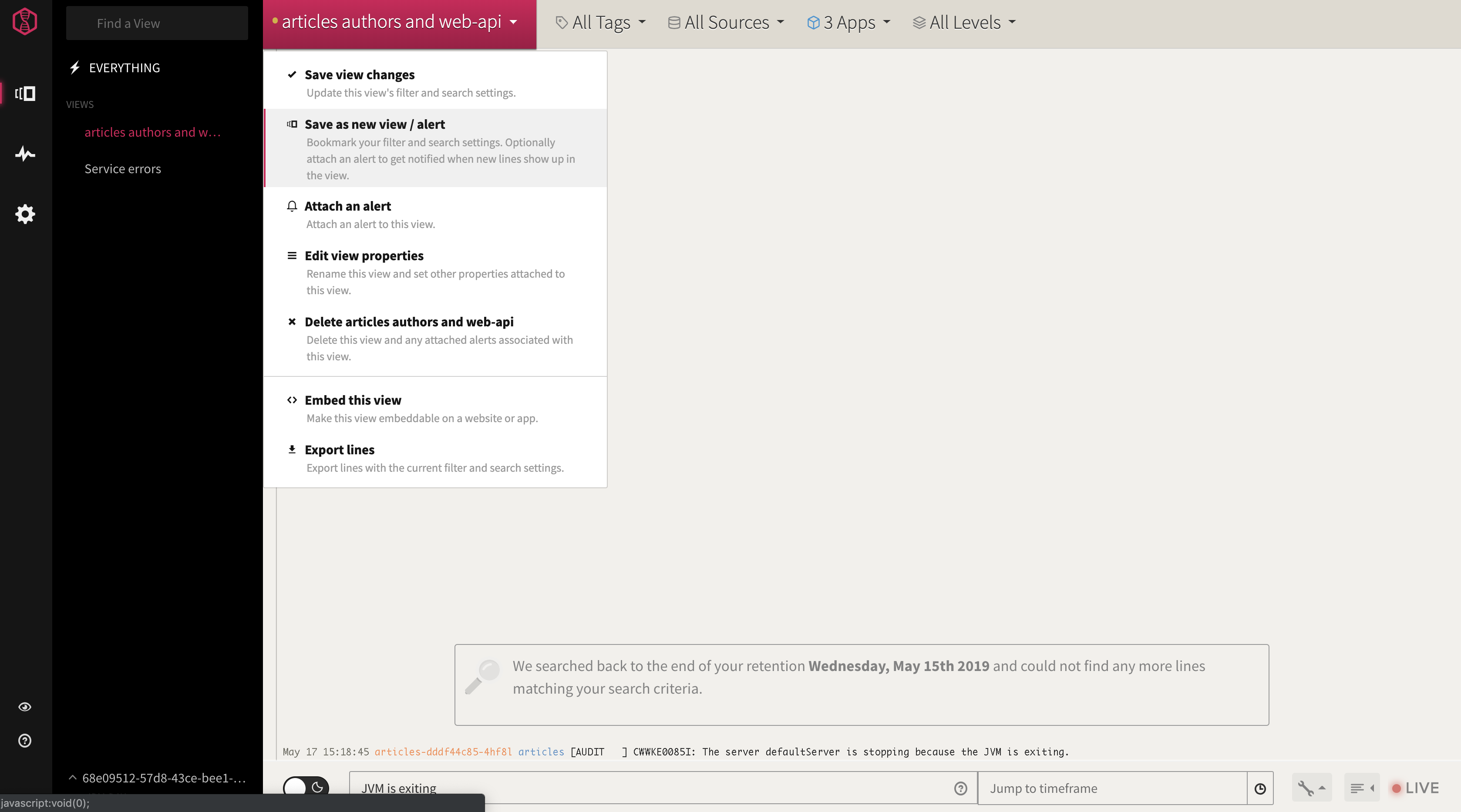This screenshot has width=1461, height=812.
Task: Expand the 3 Apps dropdown
Action: (848, 23)
